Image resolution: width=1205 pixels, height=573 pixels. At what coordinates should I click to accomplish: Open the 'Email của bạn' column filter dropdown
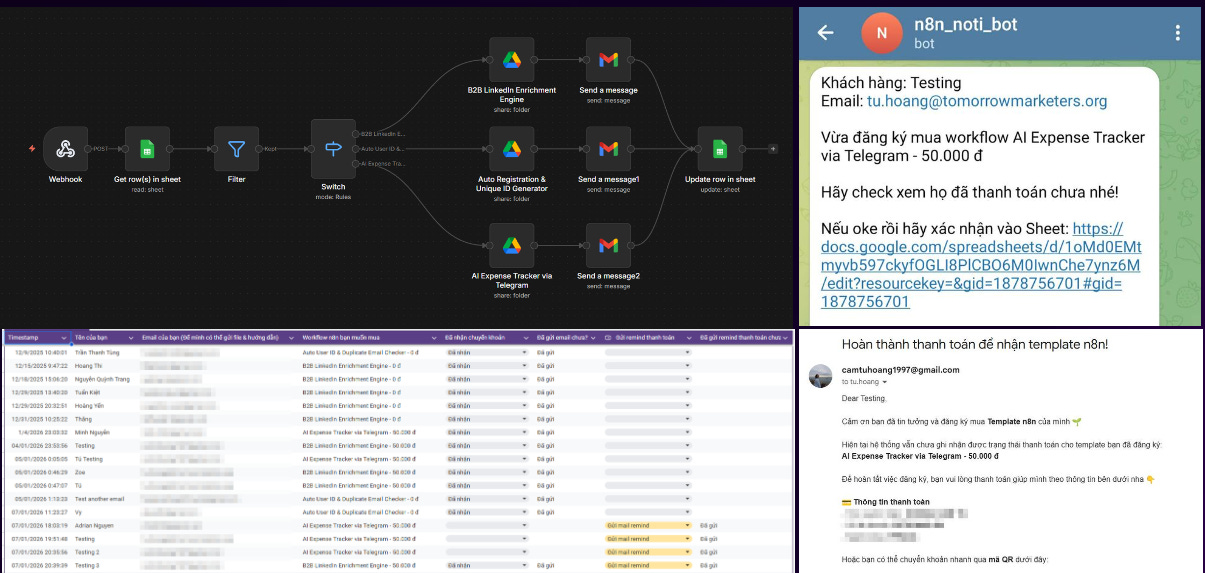[291, 338]
